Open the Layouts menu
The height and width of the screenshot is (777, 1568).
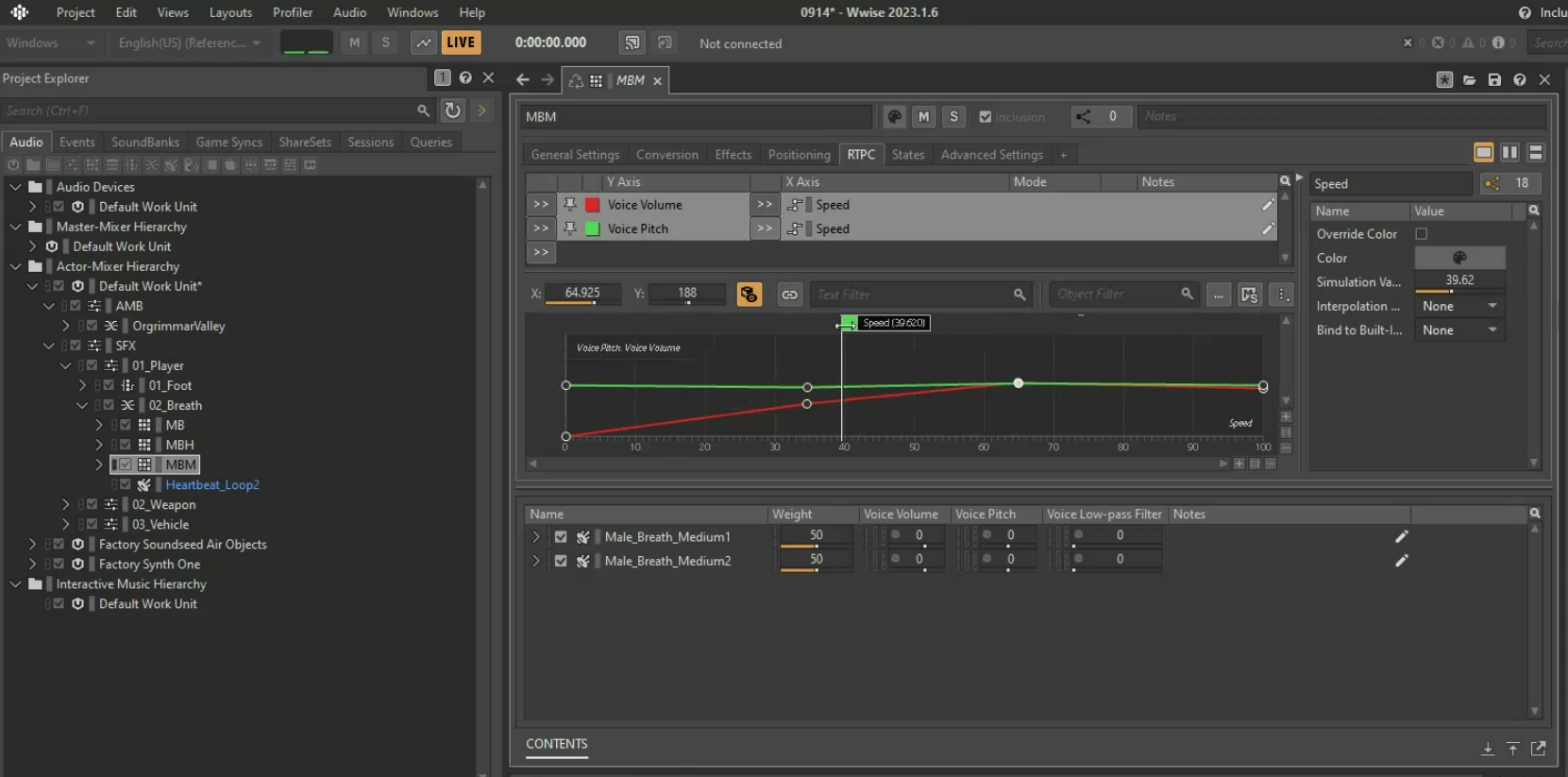coord(230,12)
